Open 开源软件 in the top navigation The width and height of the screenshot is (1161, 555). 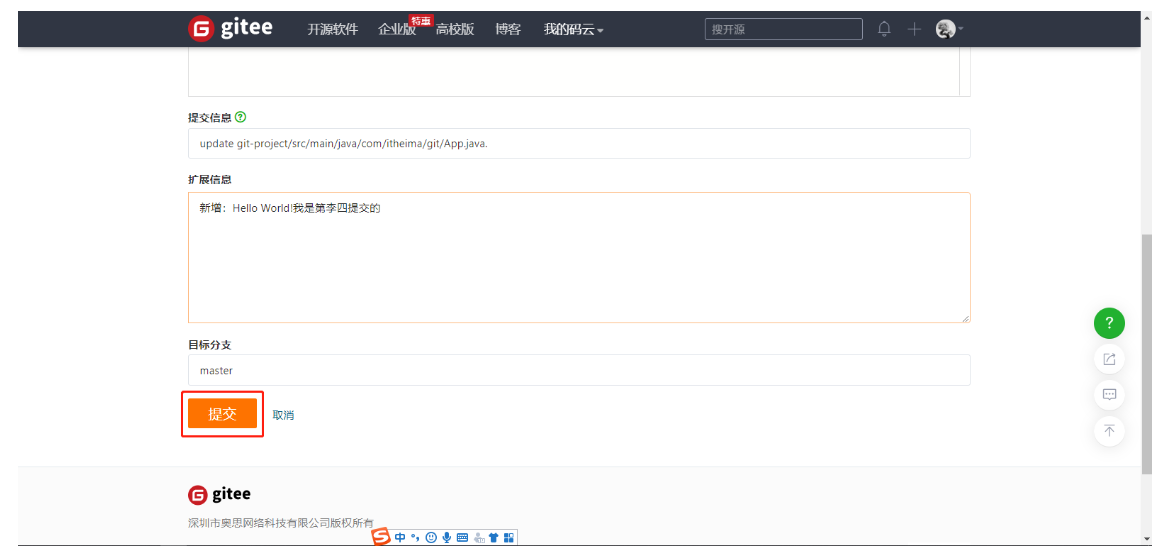coord(332,30)
